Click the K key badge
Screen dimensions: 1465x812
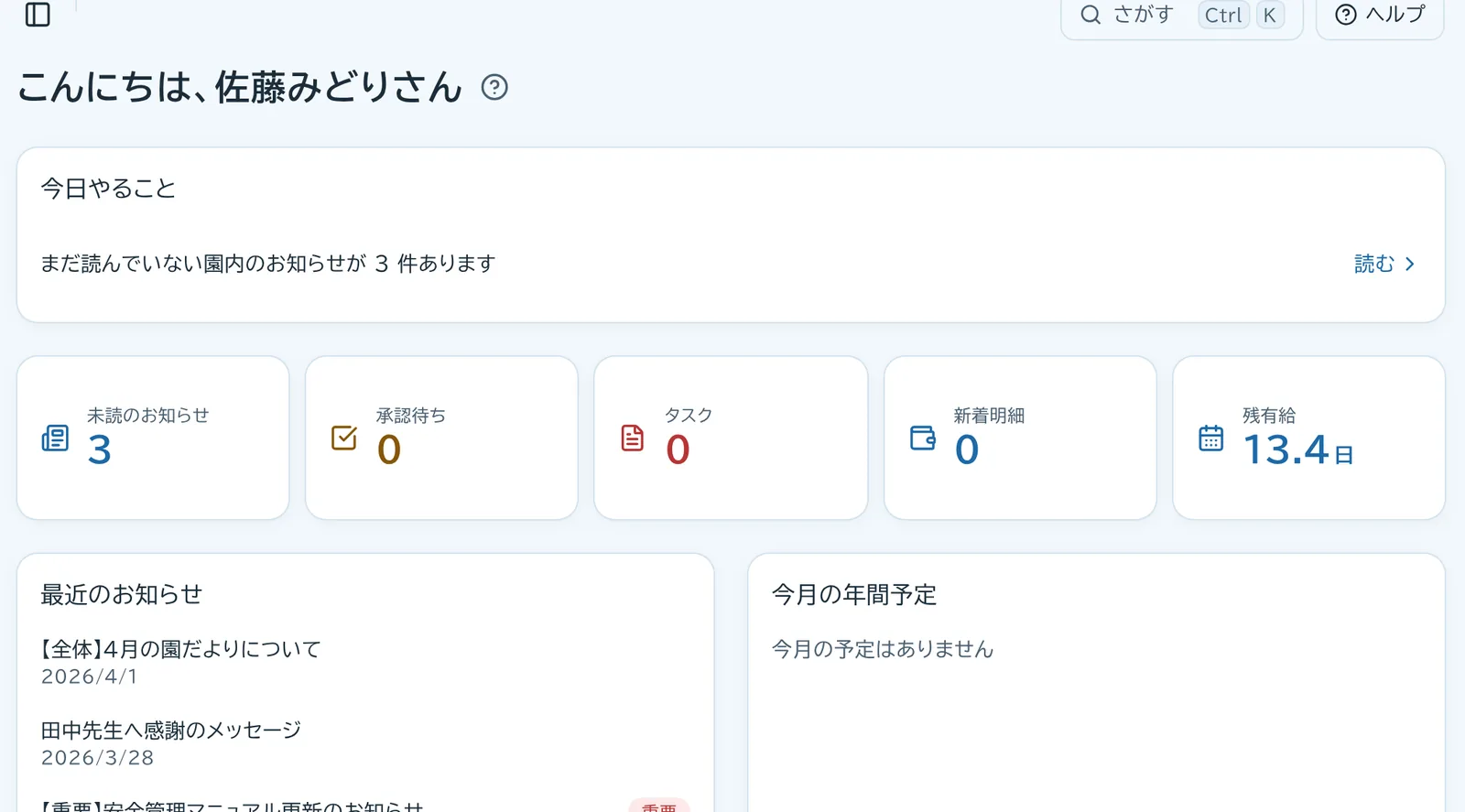tap(1270, 15)
